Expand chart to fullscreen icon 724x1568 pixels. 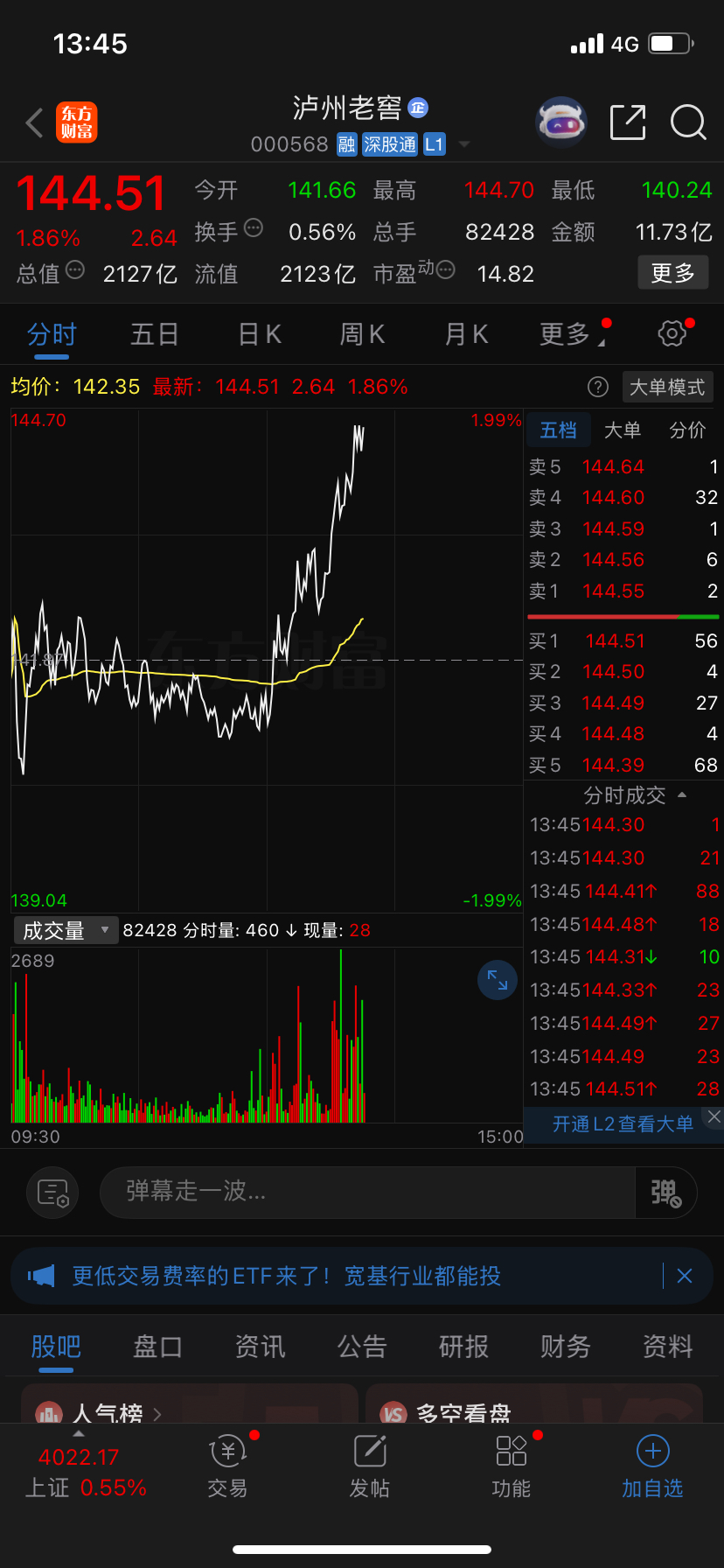click(x=498, y=980)
